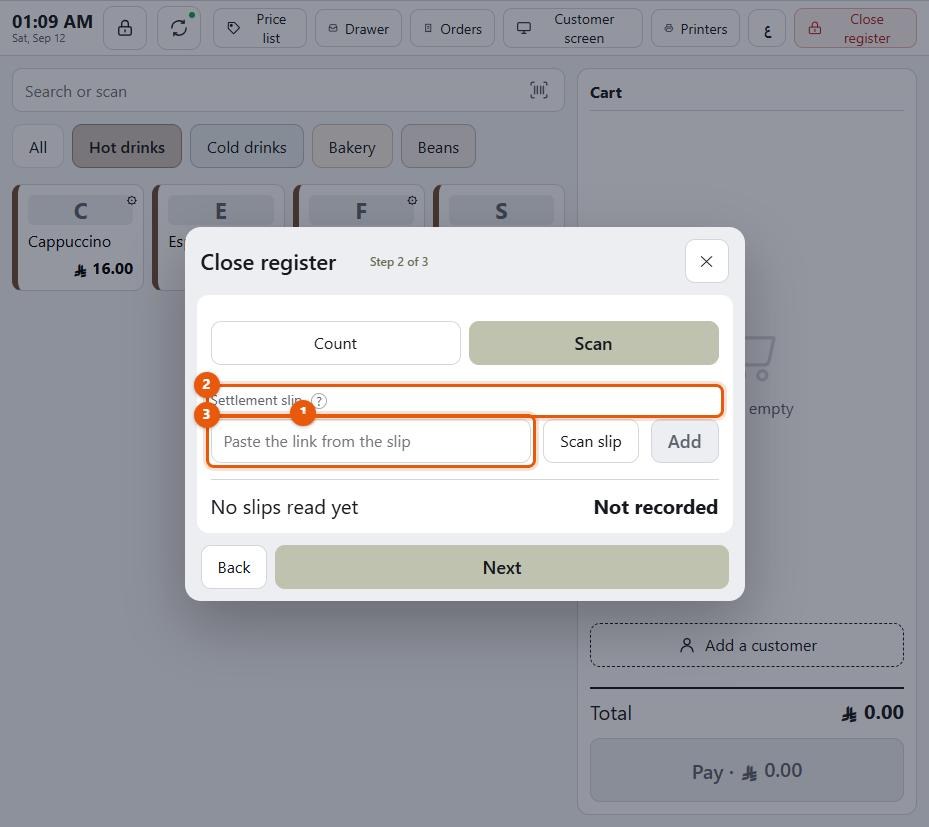The width and height of the screenshot is (929, 827).
Task: Switch language using the Arabic letter button
Action: pos(767,28)
